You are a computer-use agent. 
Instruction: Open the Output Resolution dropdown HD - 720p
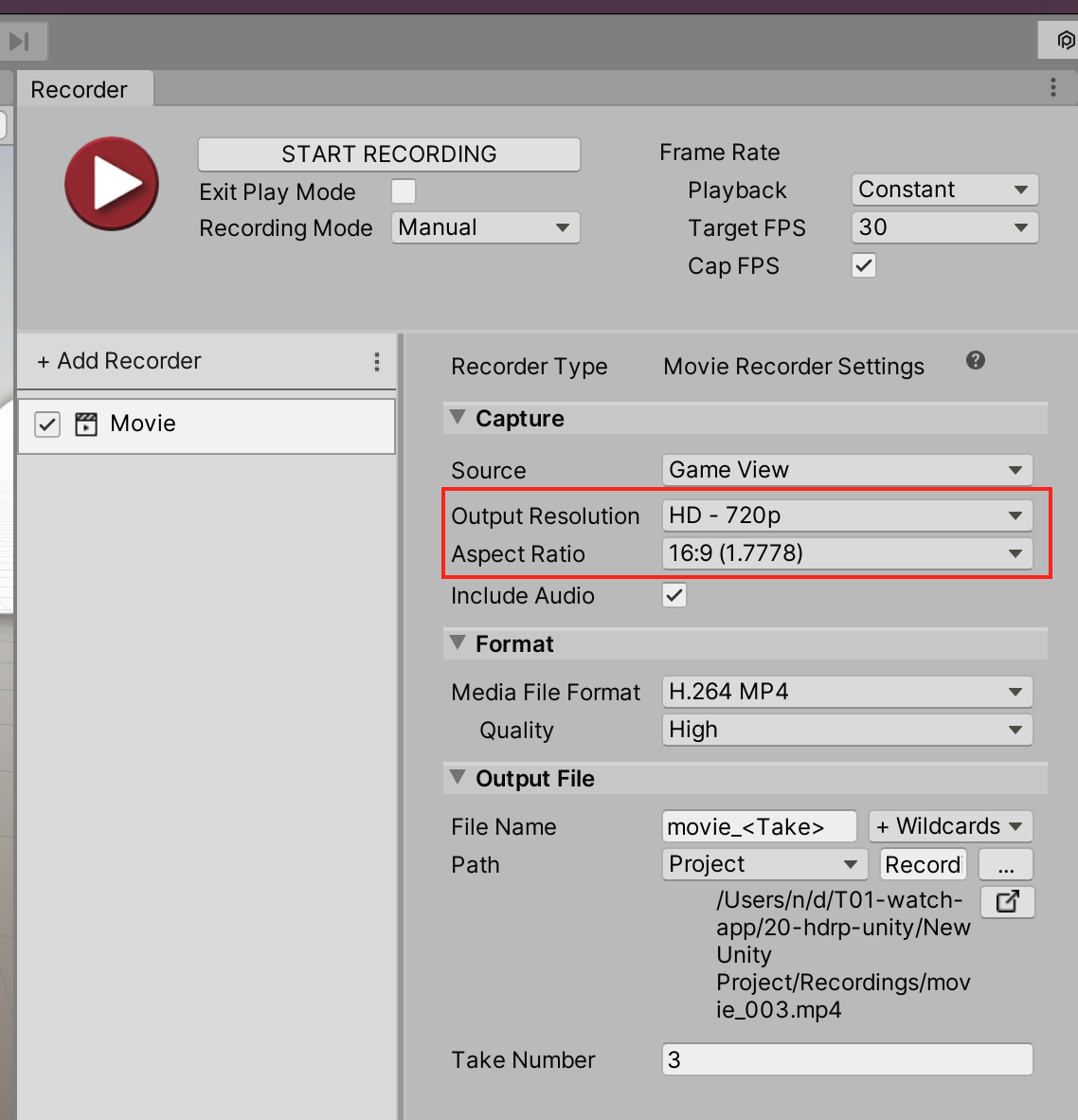(x=848, y=515)
